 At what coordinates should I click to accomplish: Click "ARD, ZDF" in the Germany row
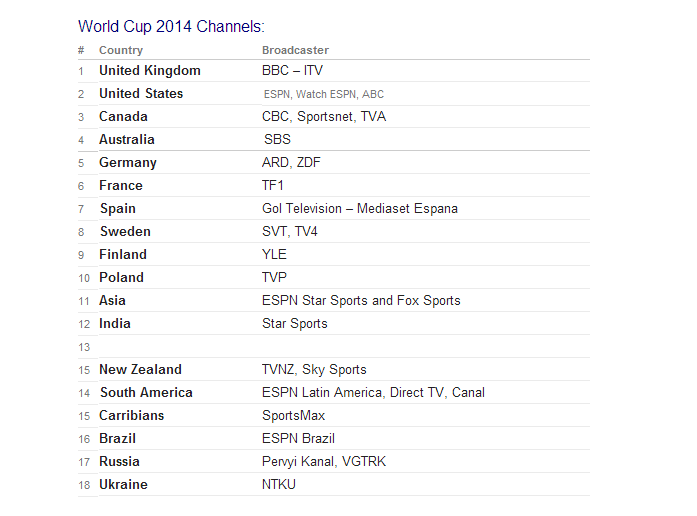291,163
